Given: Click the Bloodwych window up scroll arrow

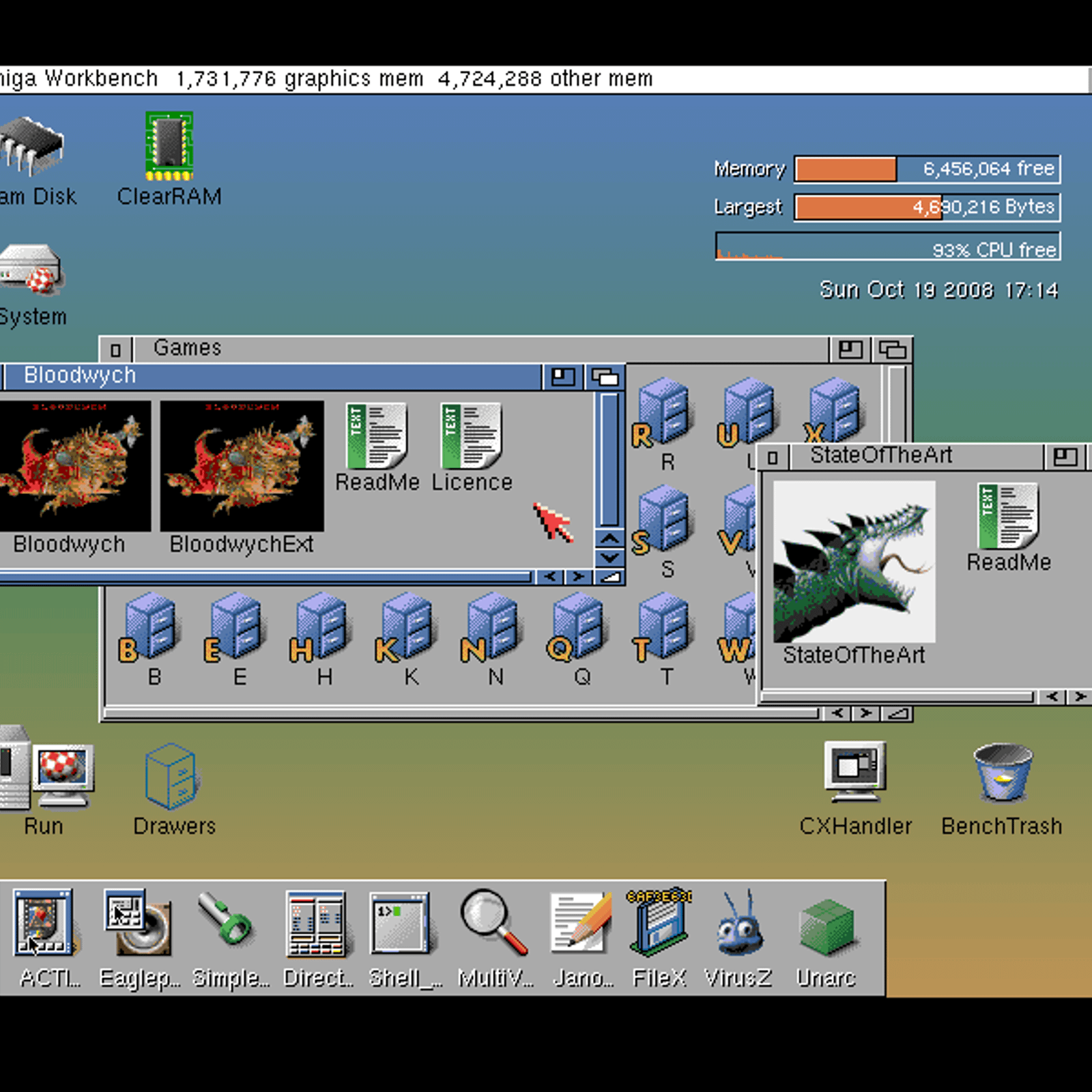Looking at the screenshot, I should coord(609,539).
